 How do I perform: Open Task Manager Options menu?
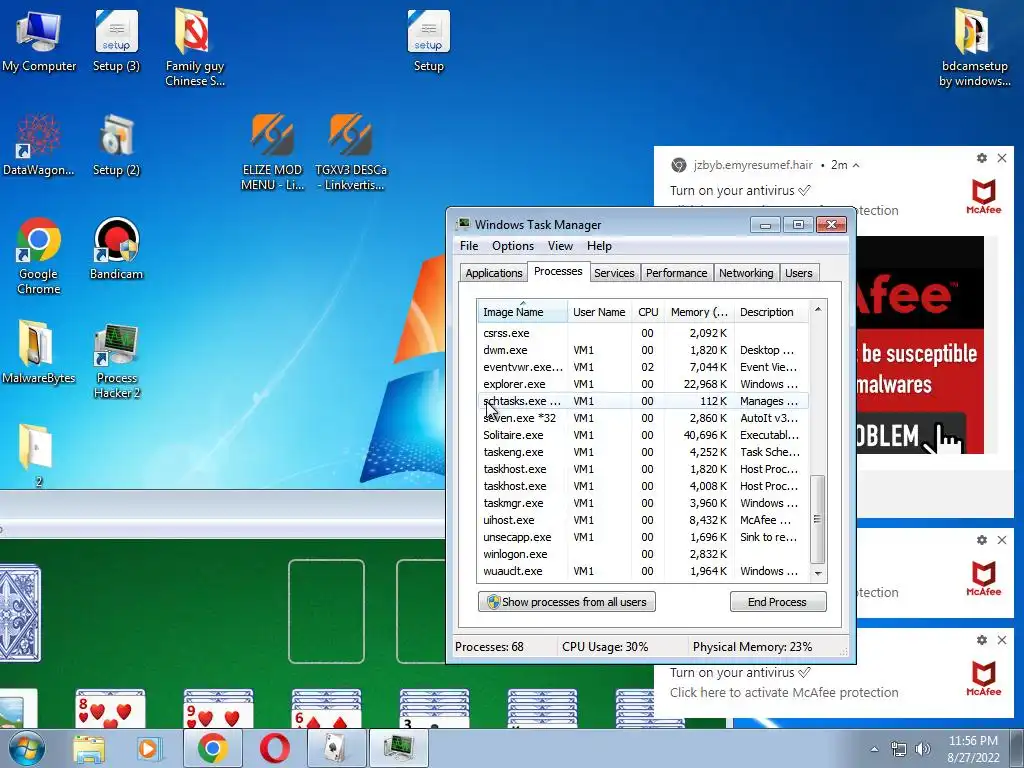tap(513, 246)
